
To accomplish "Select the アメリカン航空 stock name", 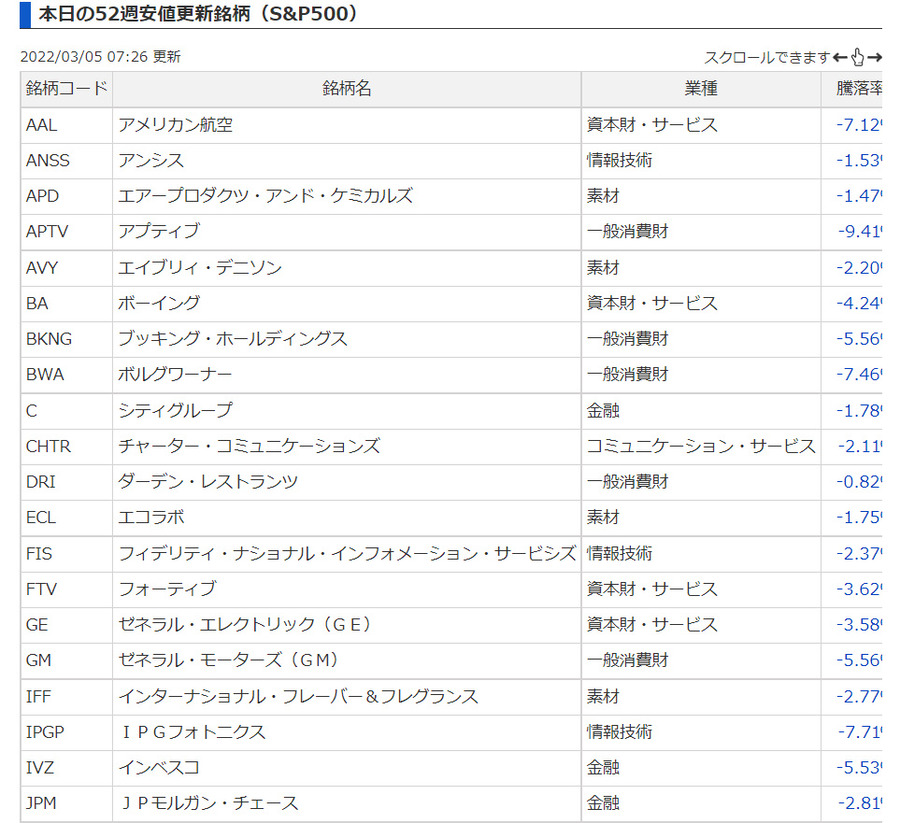I will click(x=176, y=125).
